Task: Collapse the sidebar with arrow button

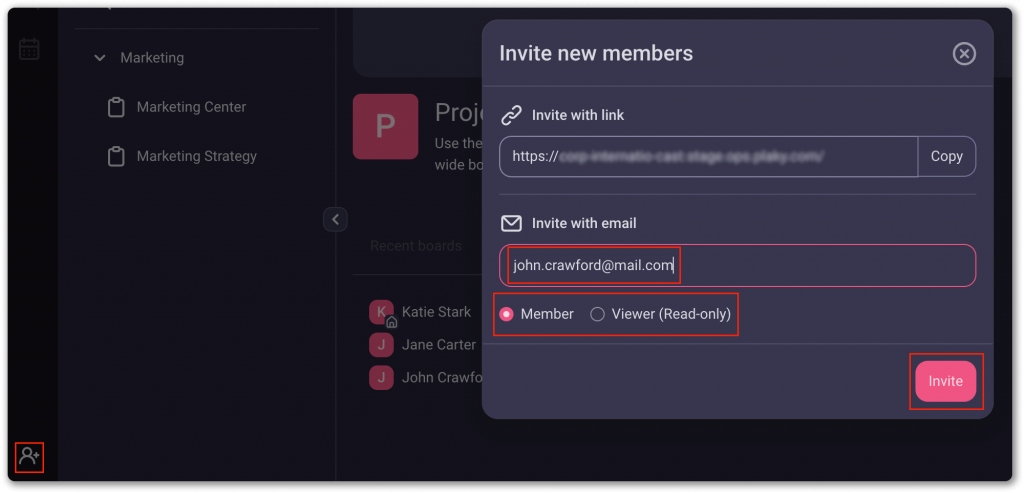Action: tap(335, 219)
